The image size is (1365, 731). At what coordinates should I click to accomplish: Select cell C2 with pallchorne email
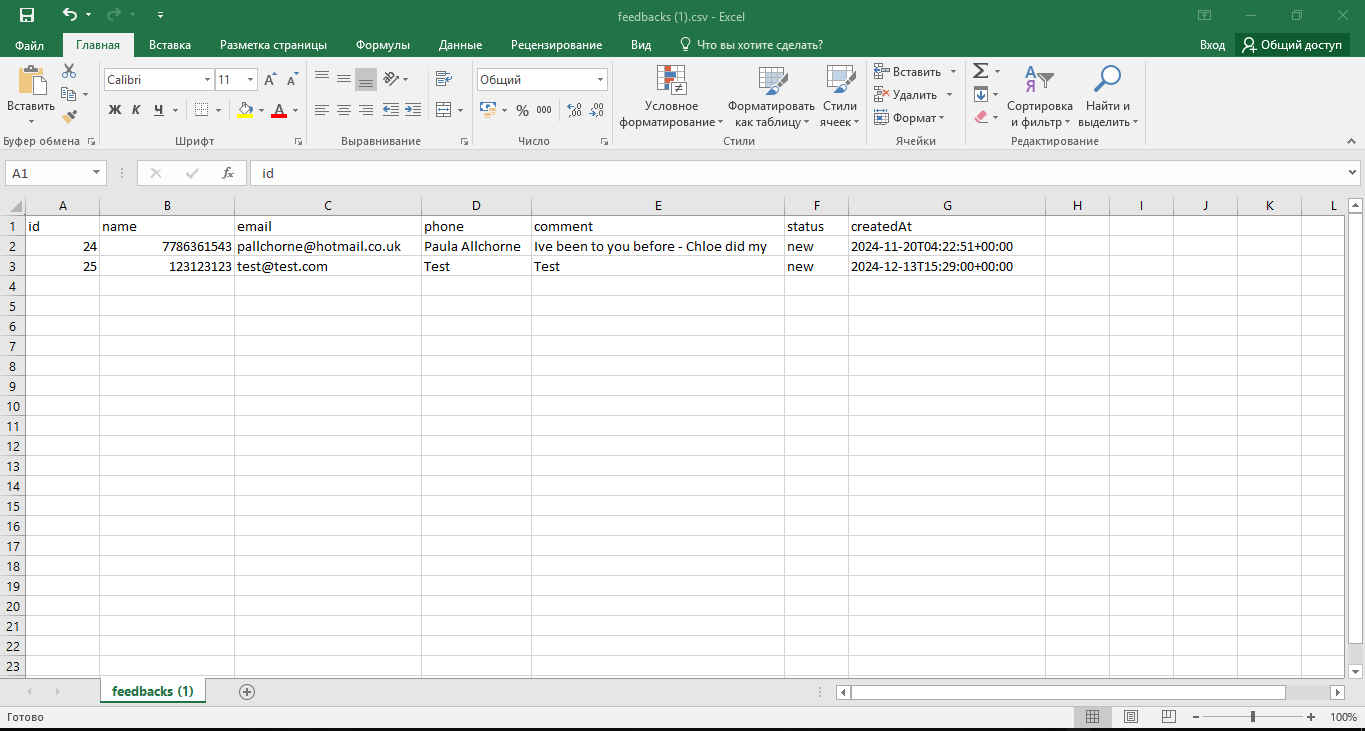(327, 246)
